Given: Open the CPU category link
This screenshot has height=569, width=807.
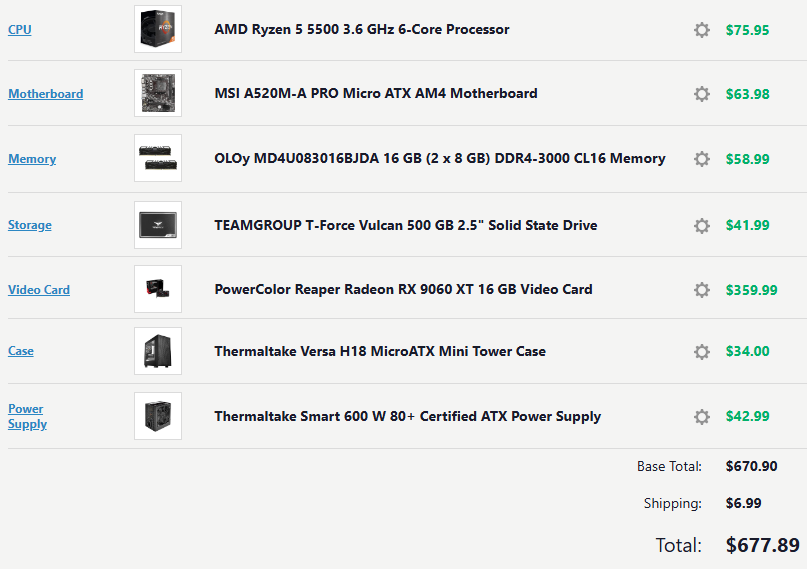Looking at the screenshot, I should pos(20,30).
